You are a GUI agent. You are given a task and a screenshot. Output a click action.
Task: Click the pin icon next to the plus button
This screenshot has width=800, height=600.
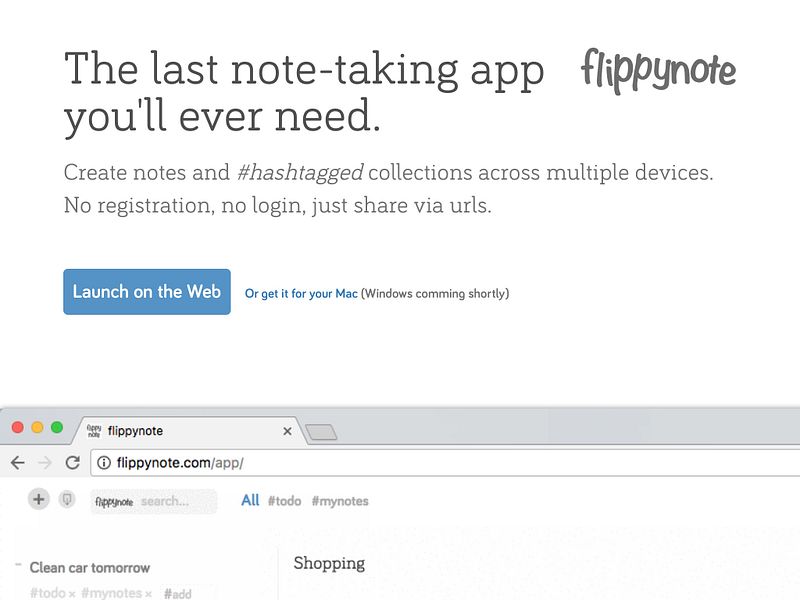(x=67, y=499)
